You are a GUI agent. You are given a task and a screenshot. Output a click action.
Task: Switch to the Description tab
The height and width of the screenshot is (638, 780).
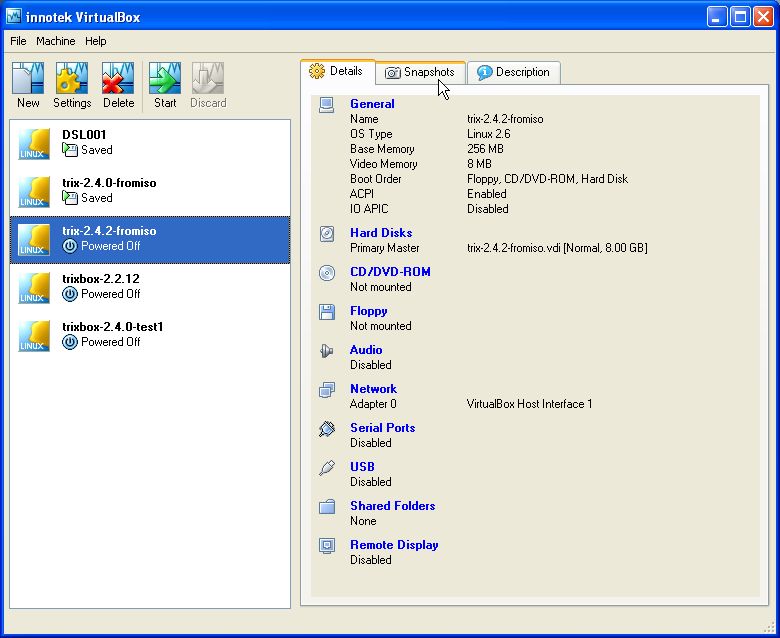pyautogui.click(x=514, y=72)
